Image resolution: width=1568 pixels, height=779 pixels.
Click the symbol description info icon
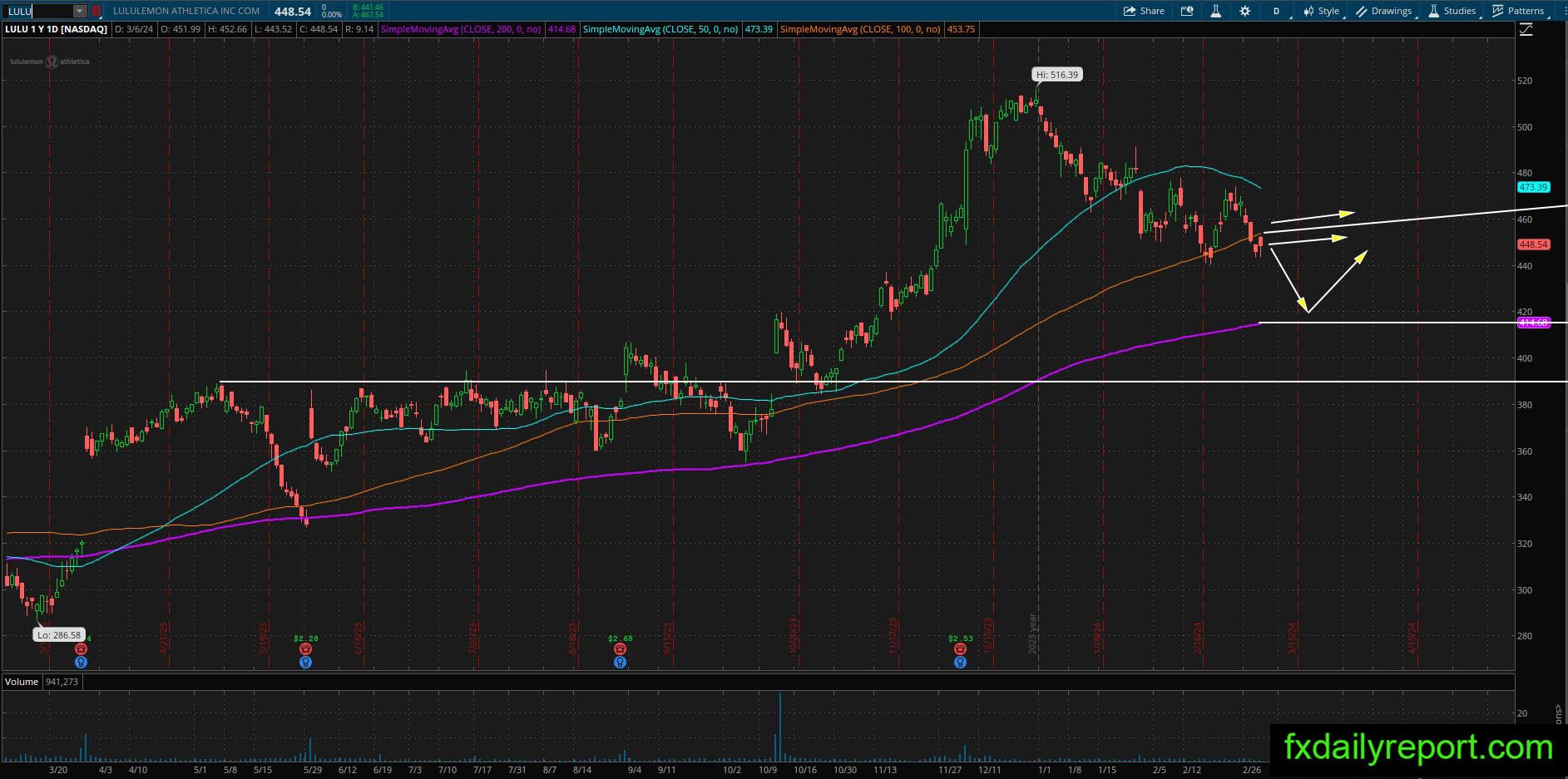(x=1187, y=11)
